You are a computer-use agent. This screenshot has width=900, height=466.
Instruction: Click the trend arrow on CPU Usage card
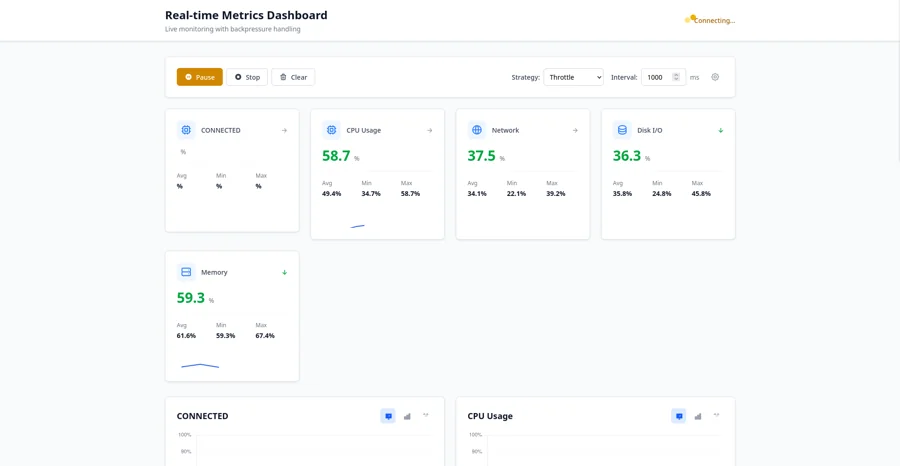pyautogui.click(x=429, y=130)
